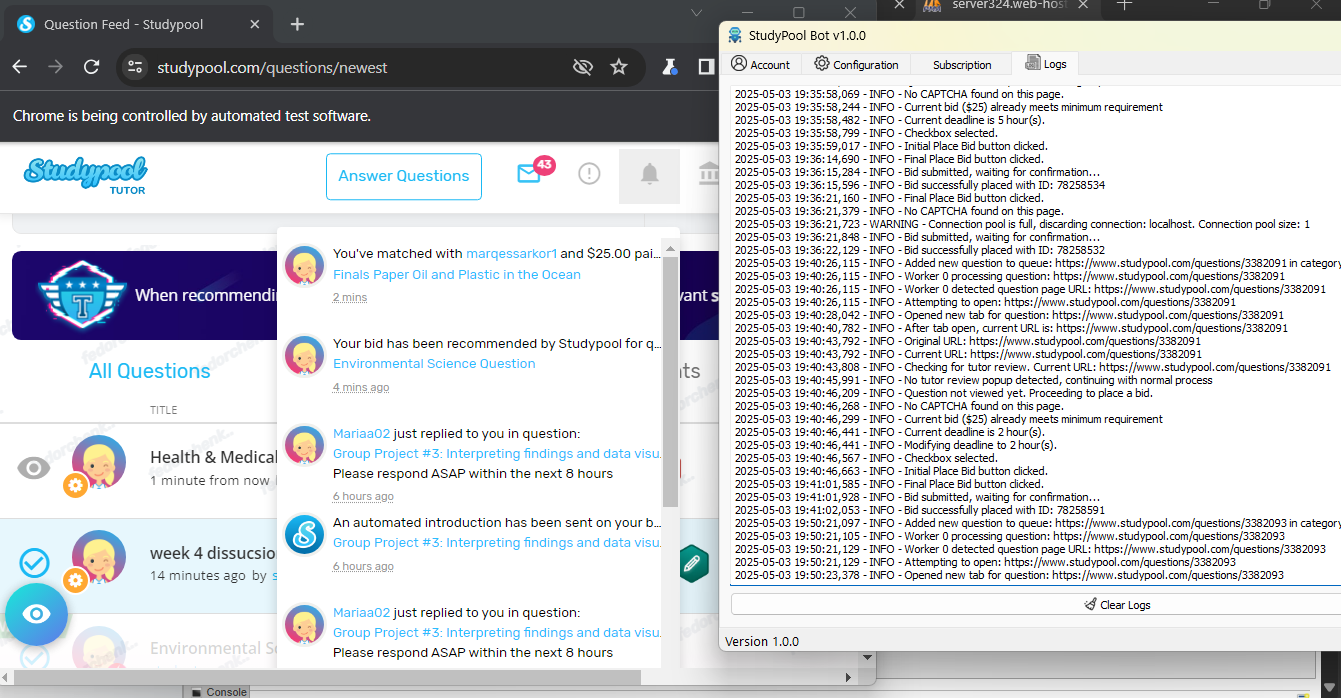Click the document icon on Logs tab
The image size is (1341, 698).
(x=1032, y=63)
